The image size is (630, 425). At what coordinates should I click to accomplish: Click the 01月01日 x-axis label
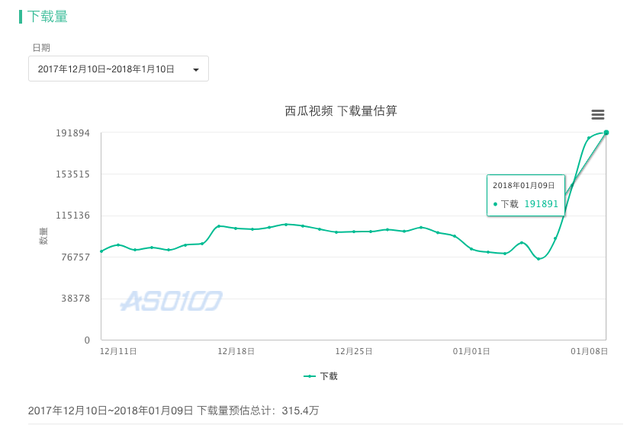coord(471,351)
